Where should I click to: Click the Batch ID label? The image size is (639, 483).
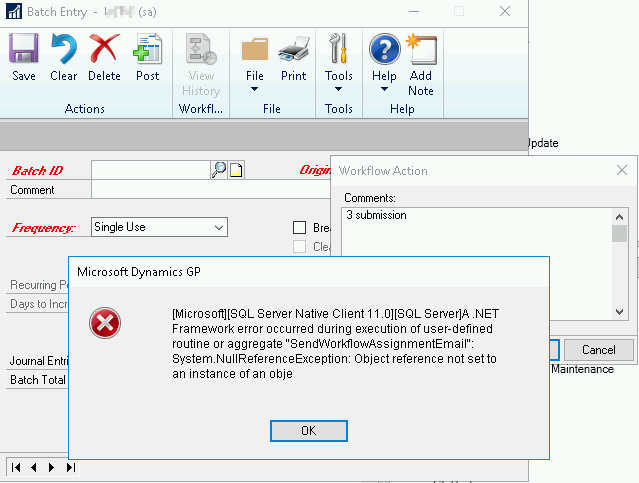(37, 170)
